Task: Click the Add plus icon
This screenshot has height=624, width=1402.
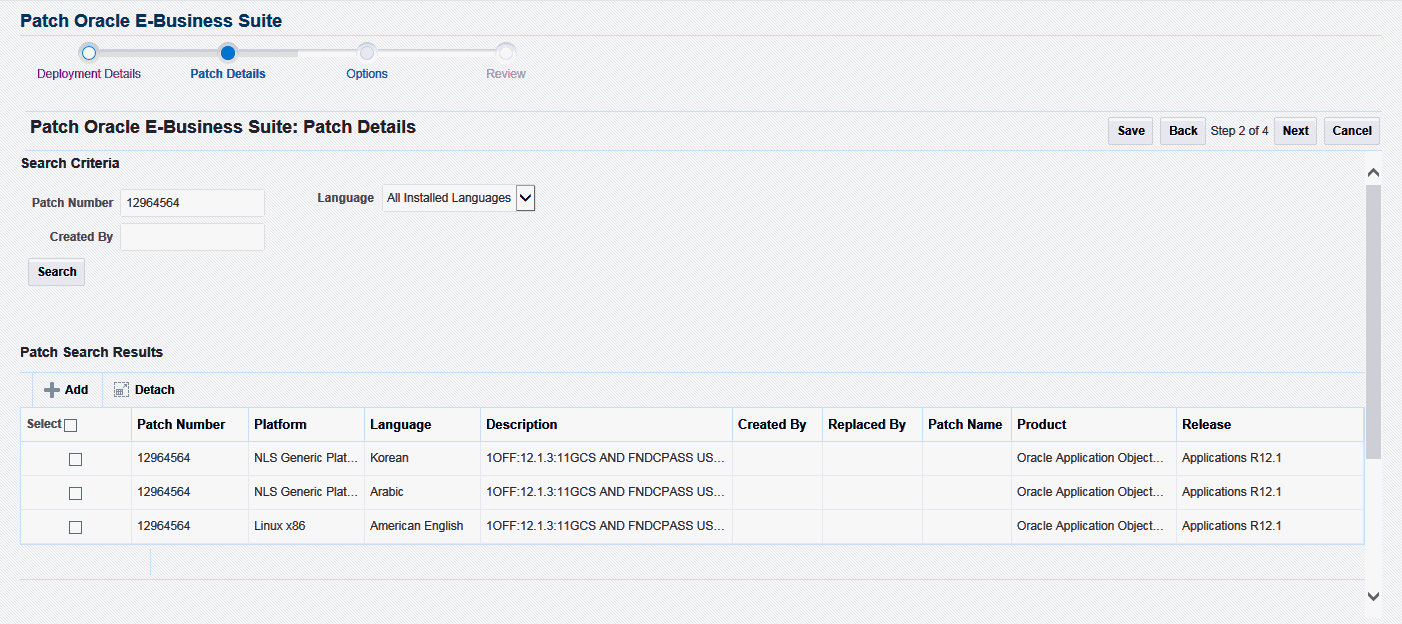Action: coord(52,390)
